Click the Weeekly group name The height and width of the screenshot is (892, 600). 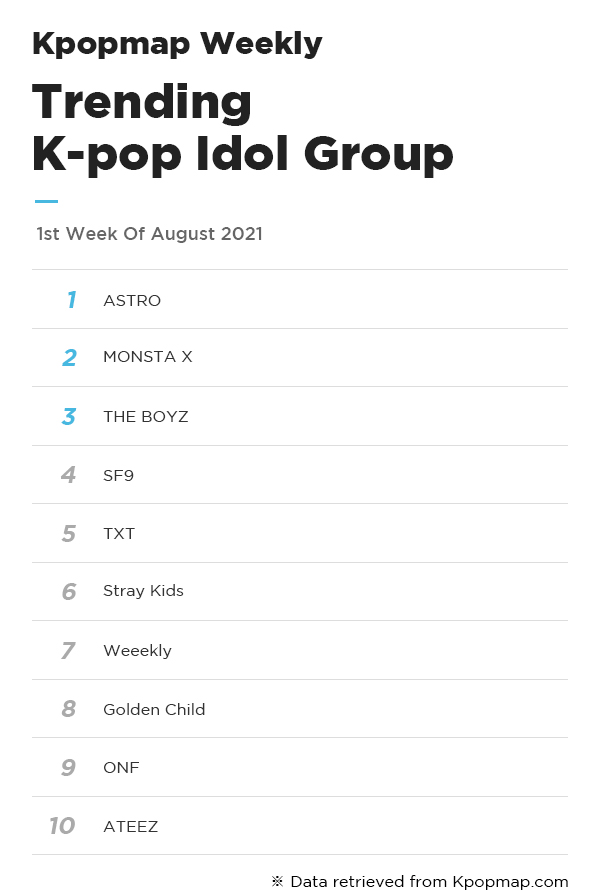[137, 650]
